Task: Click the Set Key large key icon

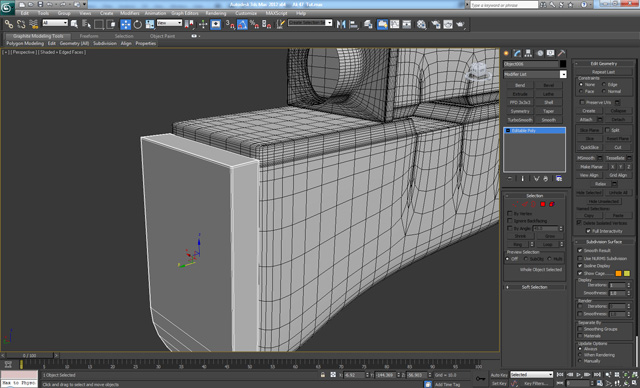Action: 481,379
